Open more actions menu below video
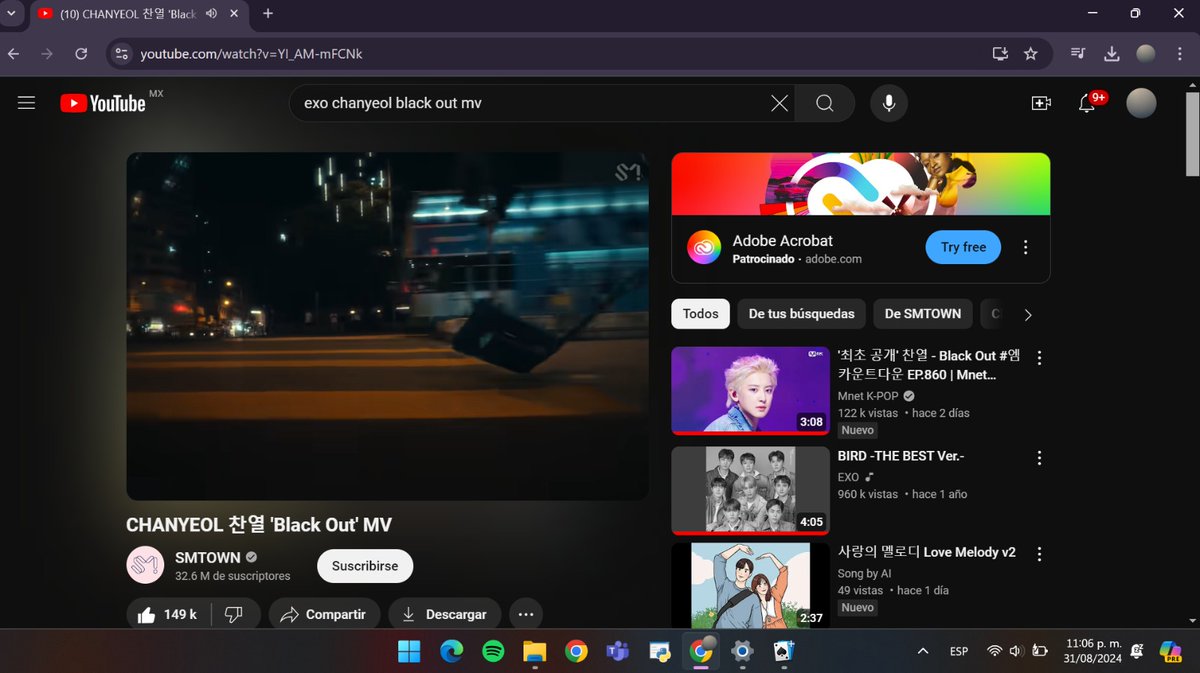This screenshot has height=673, width=1200. (526, 614)
